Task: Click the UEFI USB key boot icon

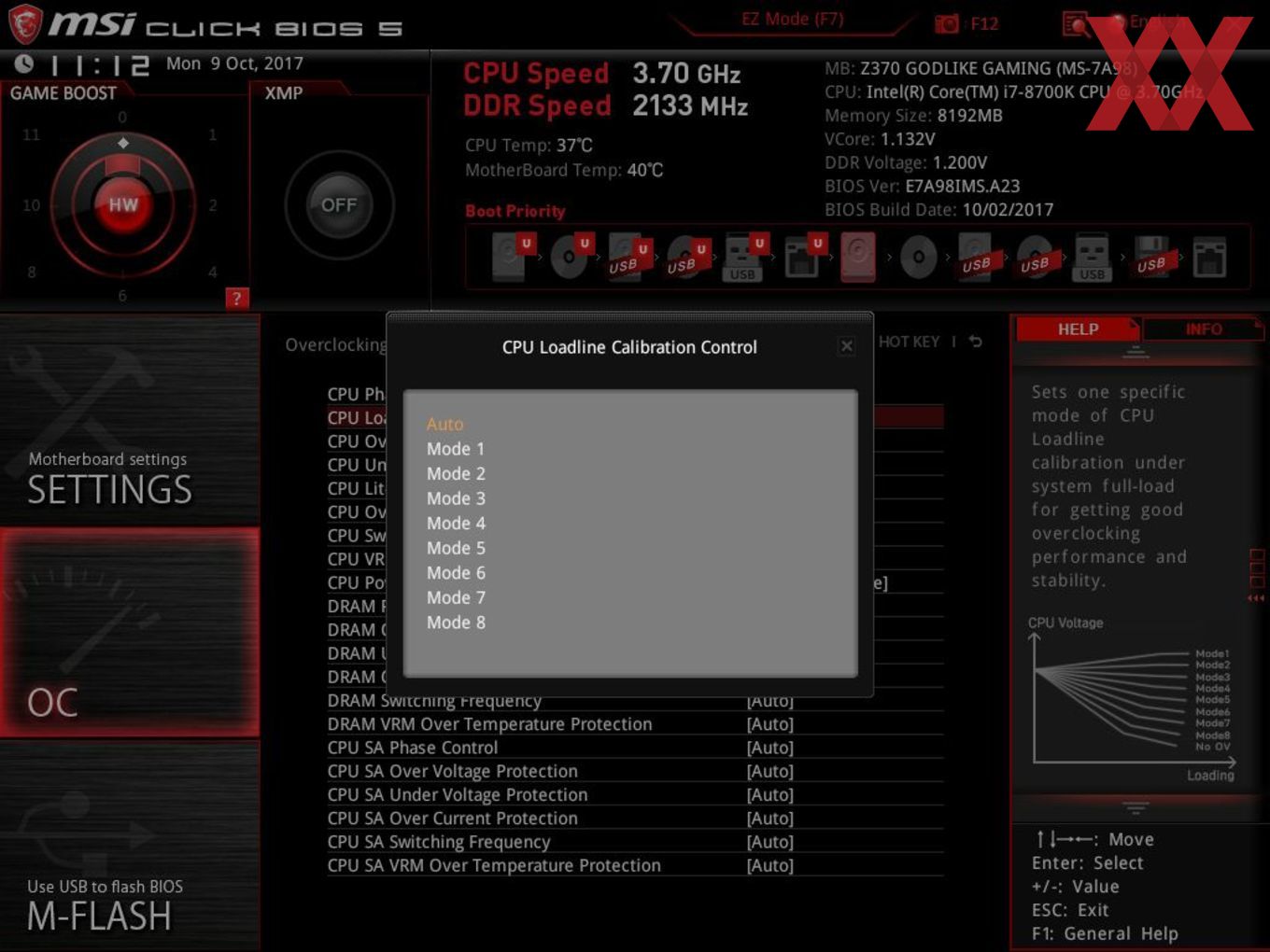Action: [744, 257]
